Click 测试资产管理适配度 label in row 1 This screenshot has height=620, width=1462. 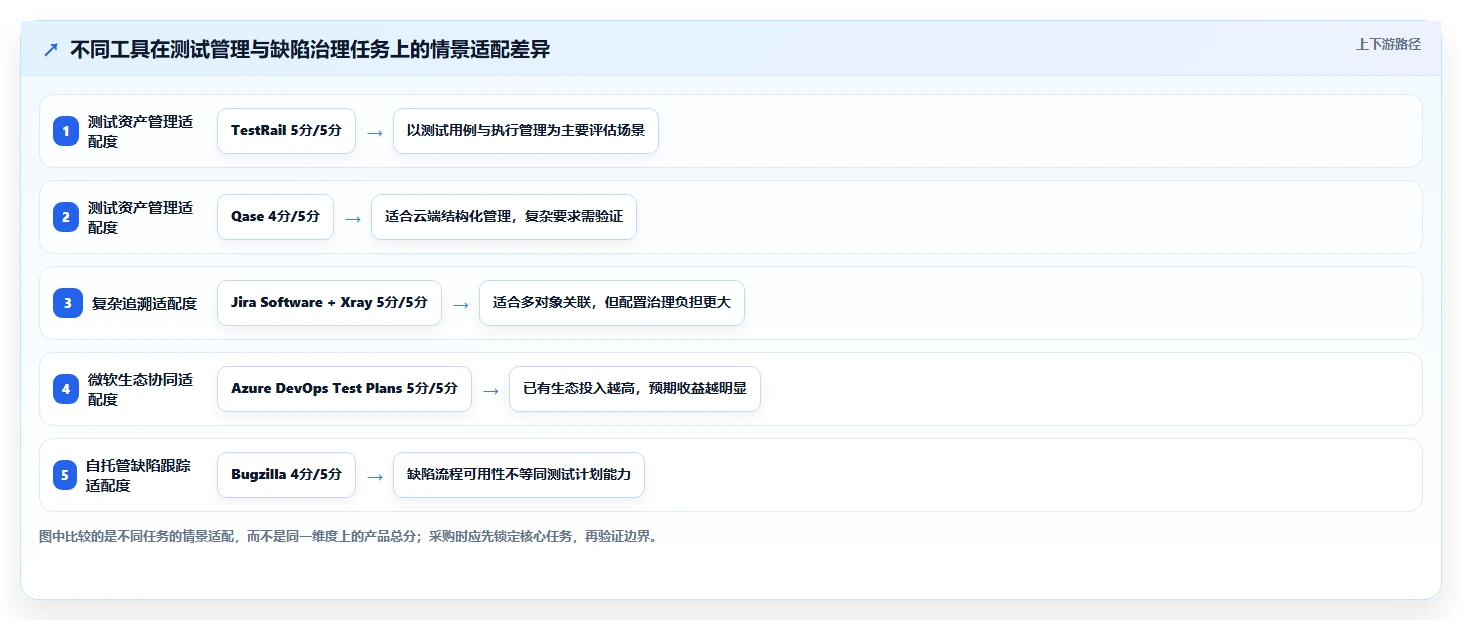coord(140,131)
